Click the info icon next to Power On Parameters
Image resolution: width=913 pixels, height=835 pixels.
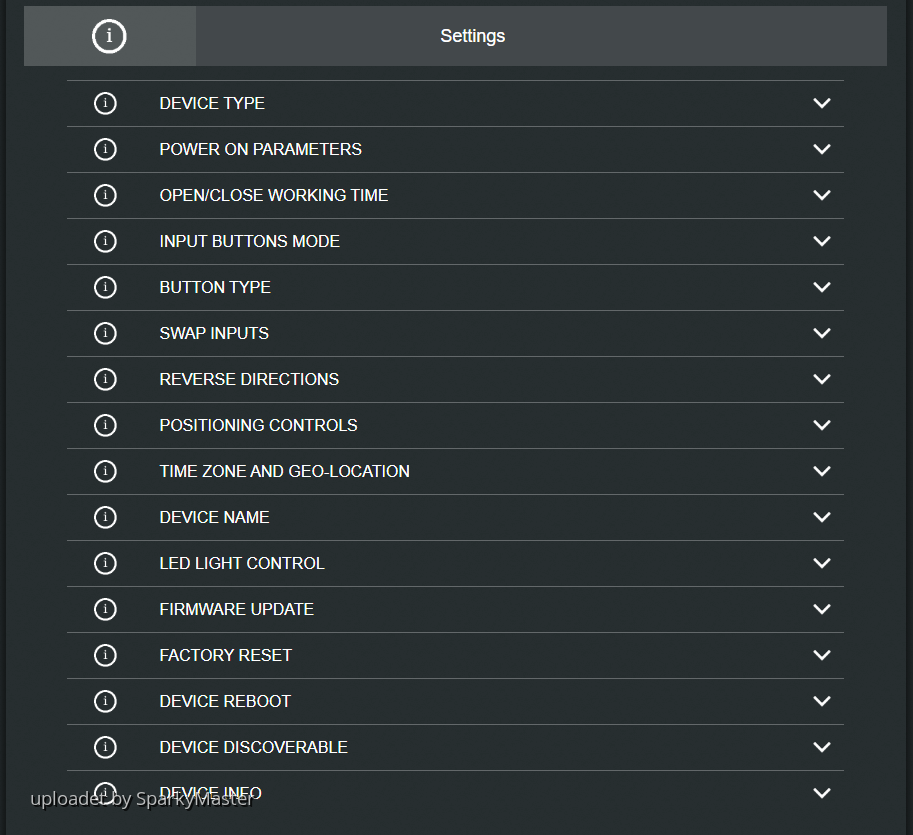point(105,149)
